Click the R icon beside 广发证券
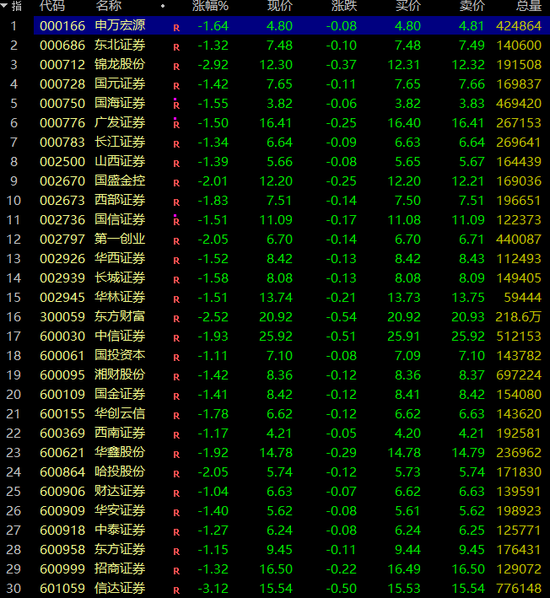This screenshot has width=550, height=598. click(176, 124)
